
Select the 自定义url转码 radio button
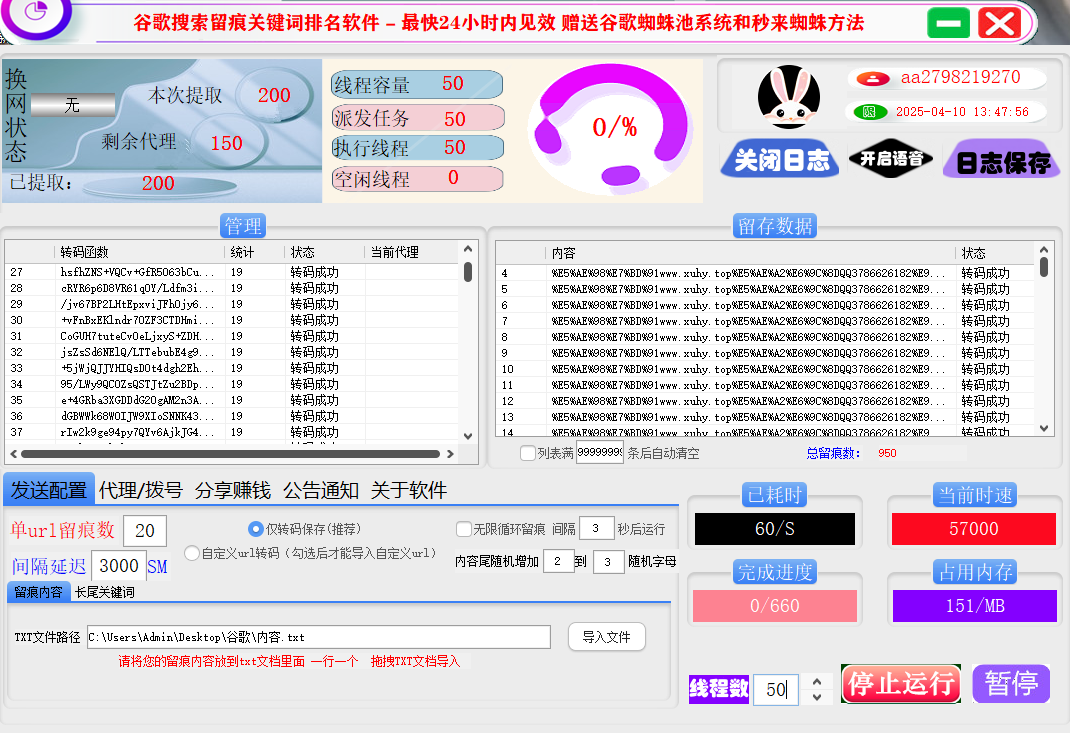(x=190, y=551)
